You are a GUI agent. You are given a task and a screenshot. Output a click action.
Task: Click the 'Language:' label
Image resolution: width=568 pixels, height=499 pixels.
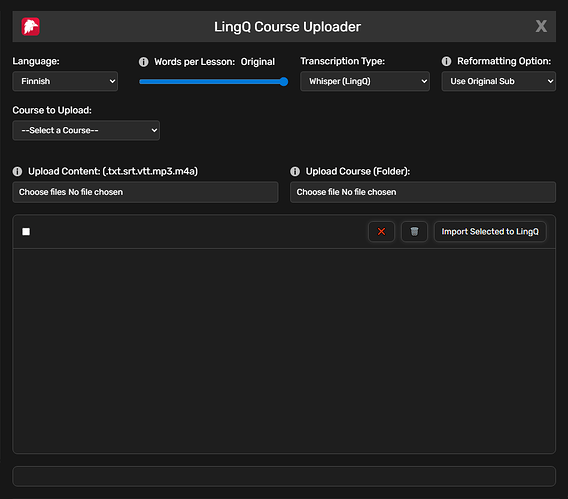(x=36, y=61)
